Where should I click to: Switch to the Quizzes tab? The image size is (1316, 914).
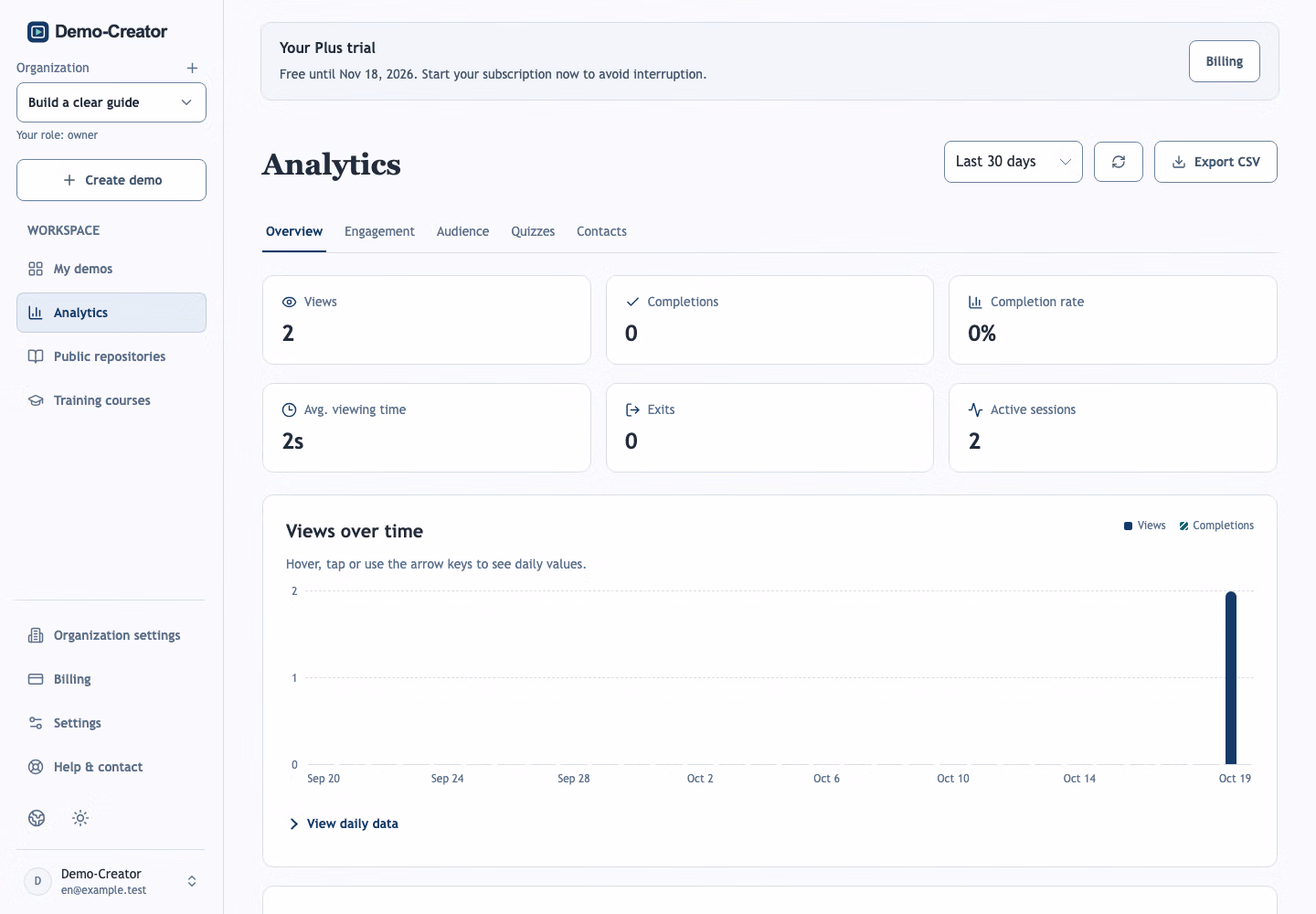click(533, 231)
